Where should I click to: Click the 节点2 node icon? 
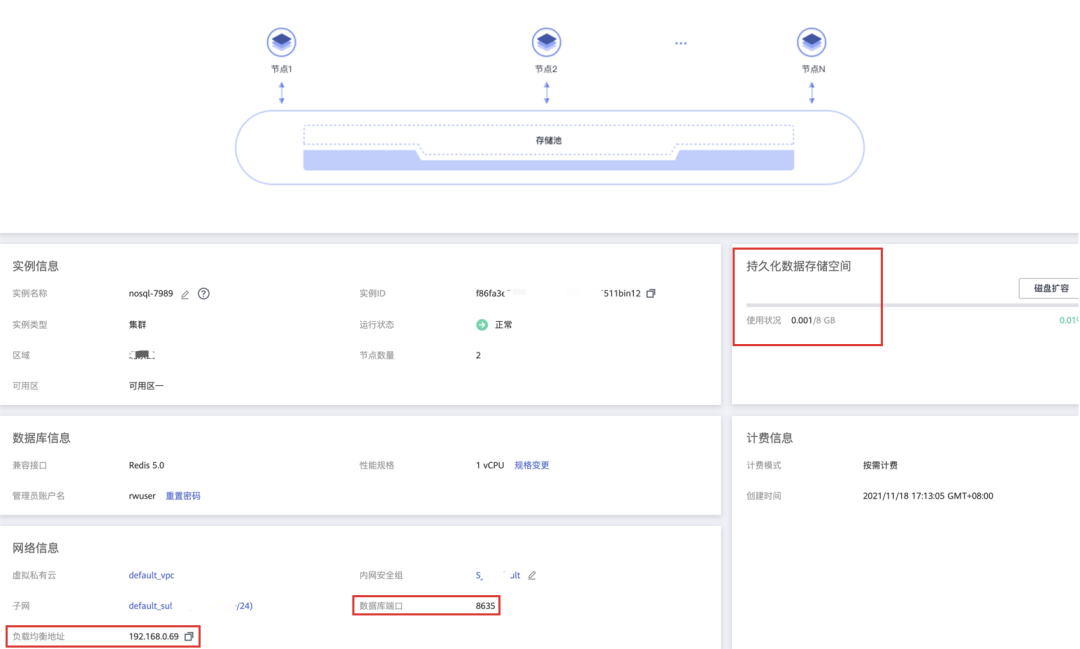coord(546,42)
